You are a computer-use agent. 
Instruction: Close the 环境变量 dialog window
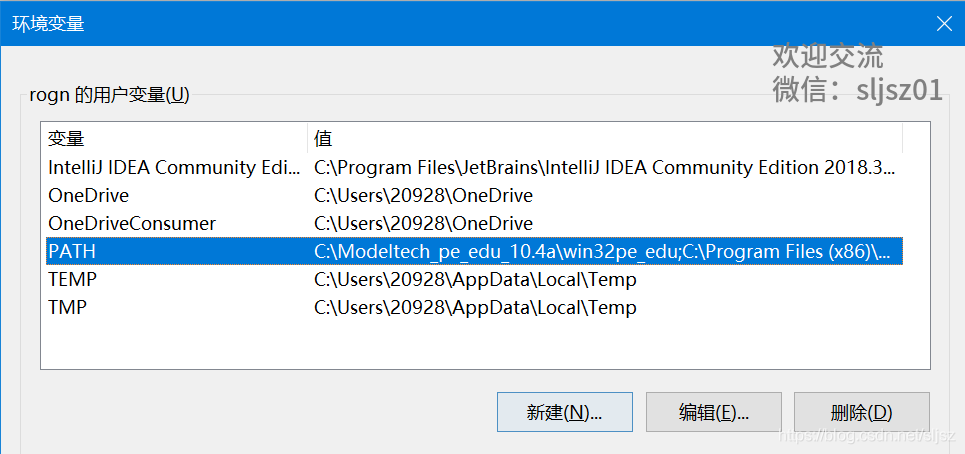point(942,23)
